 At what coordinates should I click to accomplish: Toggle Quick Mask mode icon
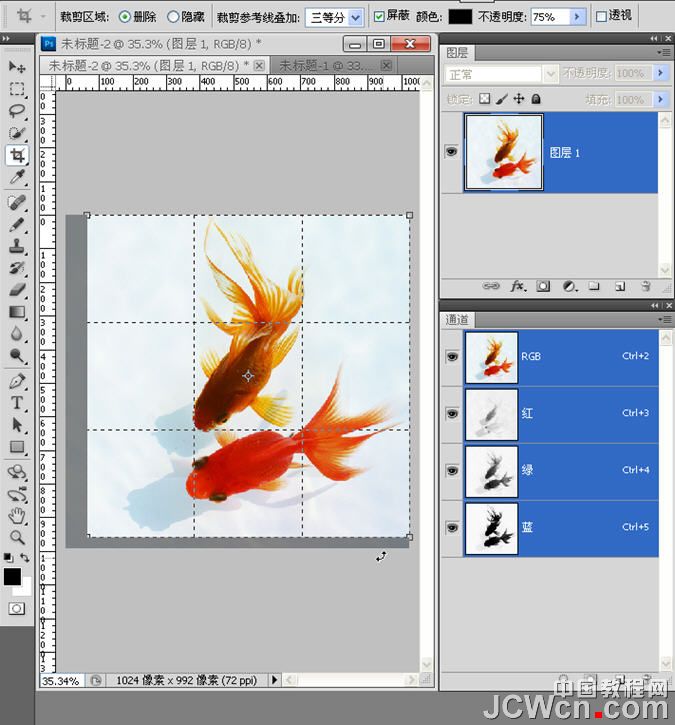click(x=17, y=608)
